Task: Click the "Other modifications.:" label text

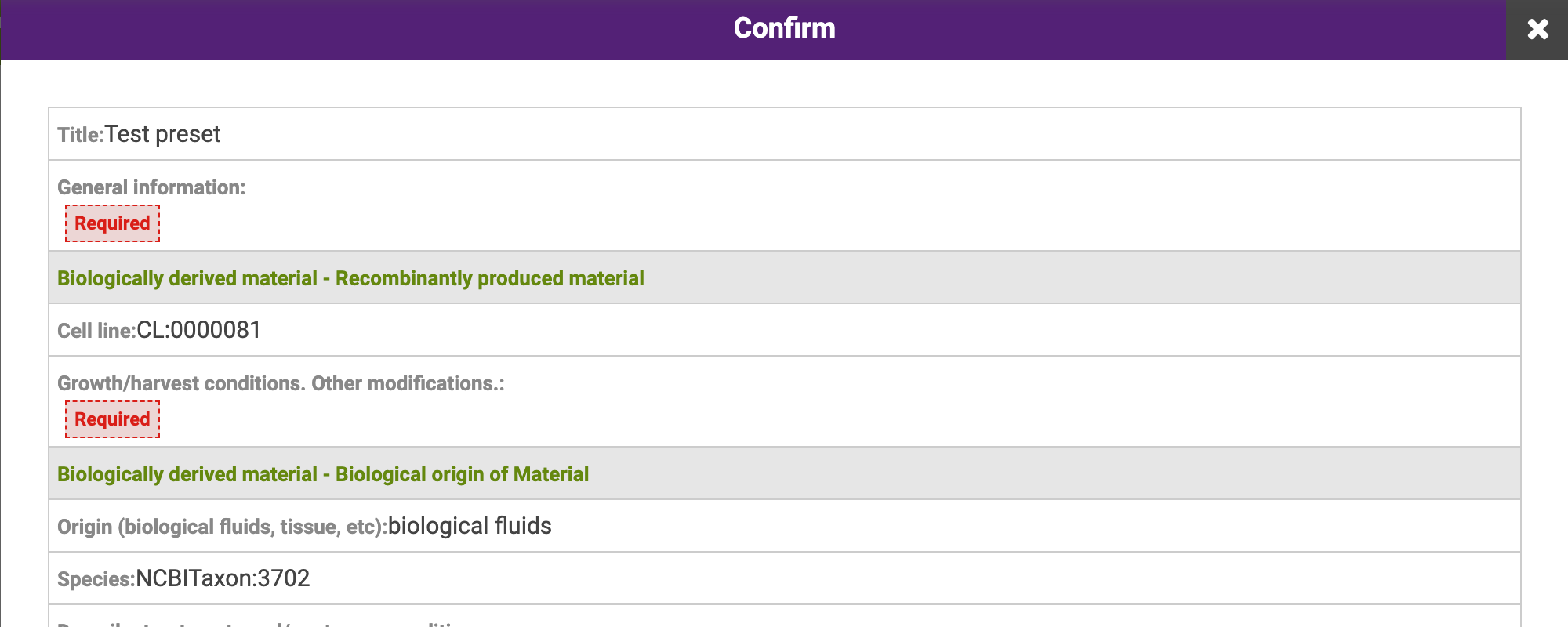Action: tap(408, 383)
